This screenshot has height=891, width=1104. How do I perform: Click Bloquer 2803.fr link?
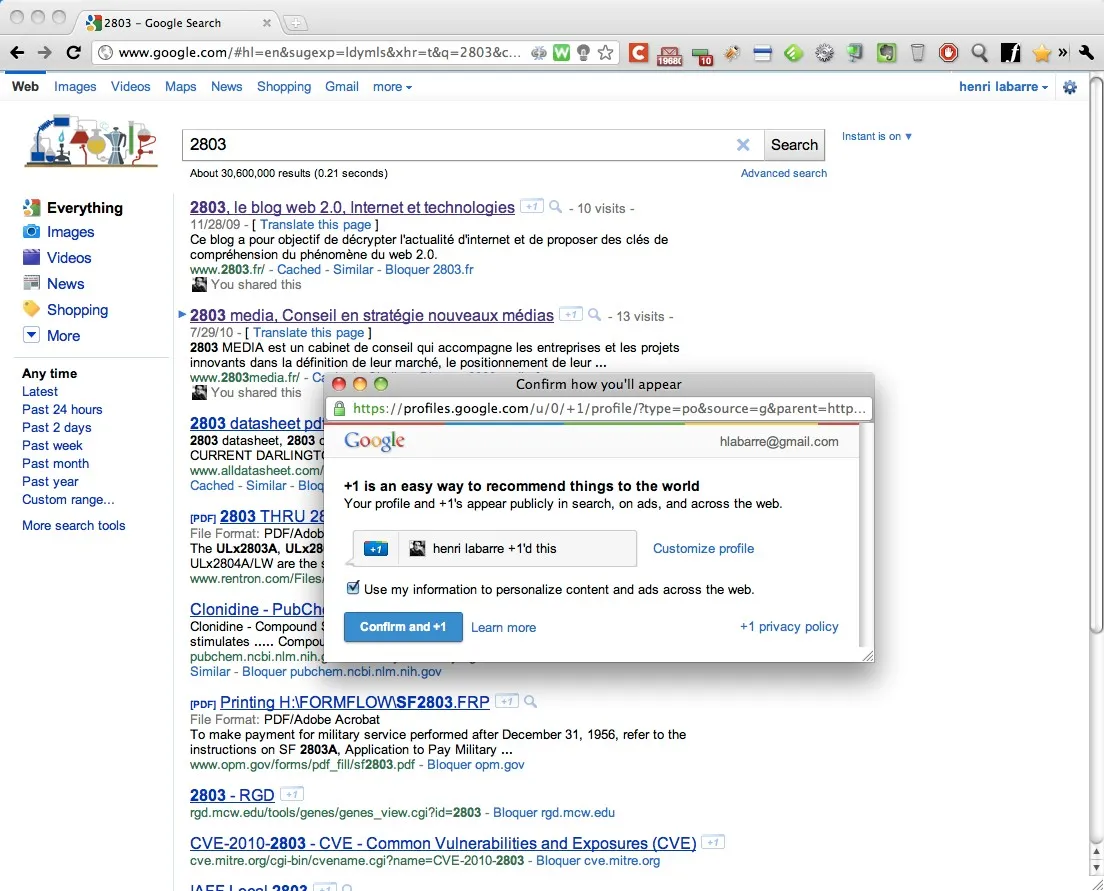pos(429,269)
